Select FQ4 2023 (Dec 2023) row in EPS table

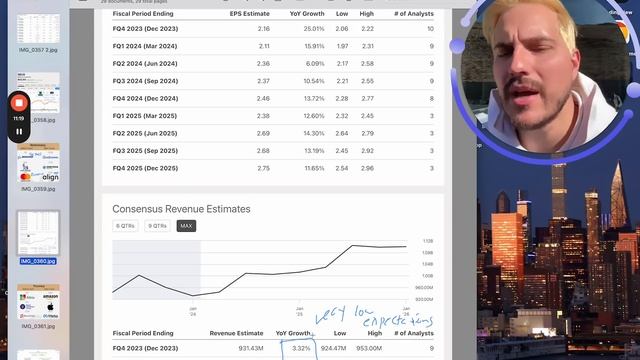273,29
